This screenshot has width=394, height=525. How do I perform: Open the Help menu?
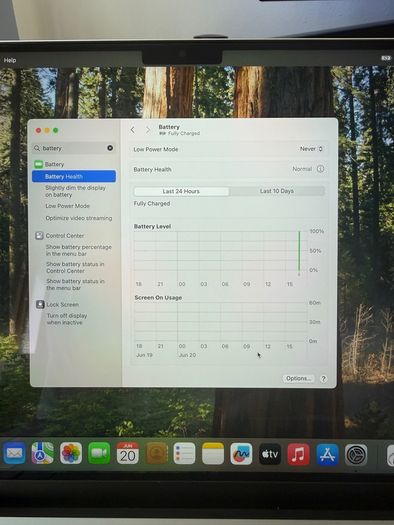[10, 60]
